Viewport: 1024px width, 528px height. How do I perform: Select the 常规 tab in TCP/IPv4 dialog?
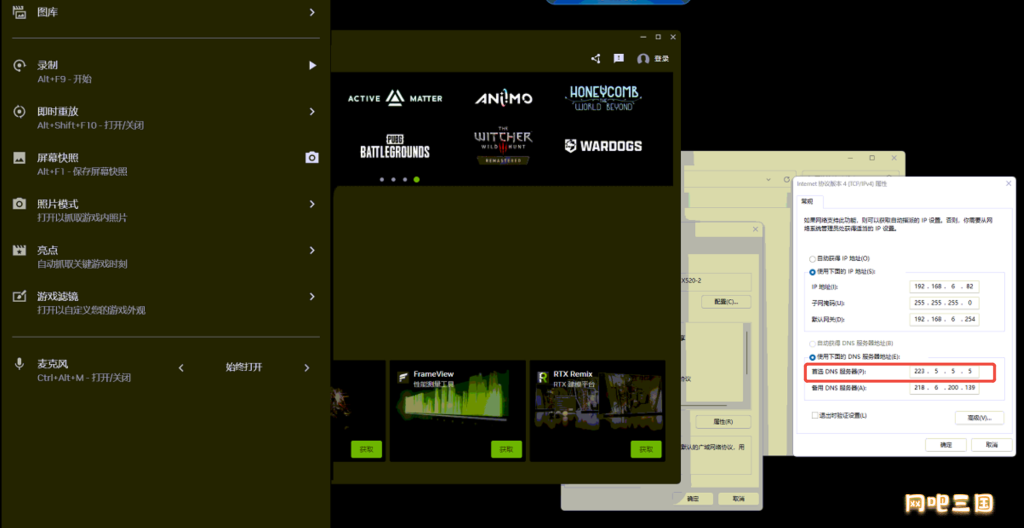(x=808, y=201)
